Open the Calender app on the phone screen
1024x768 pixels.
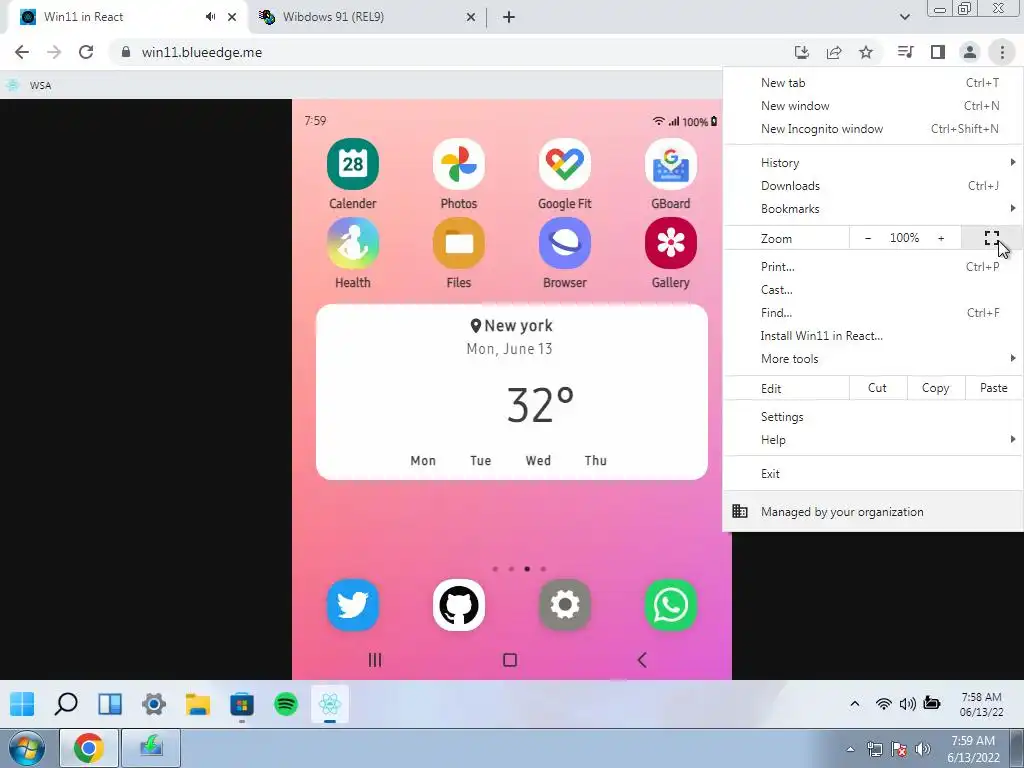353,164
